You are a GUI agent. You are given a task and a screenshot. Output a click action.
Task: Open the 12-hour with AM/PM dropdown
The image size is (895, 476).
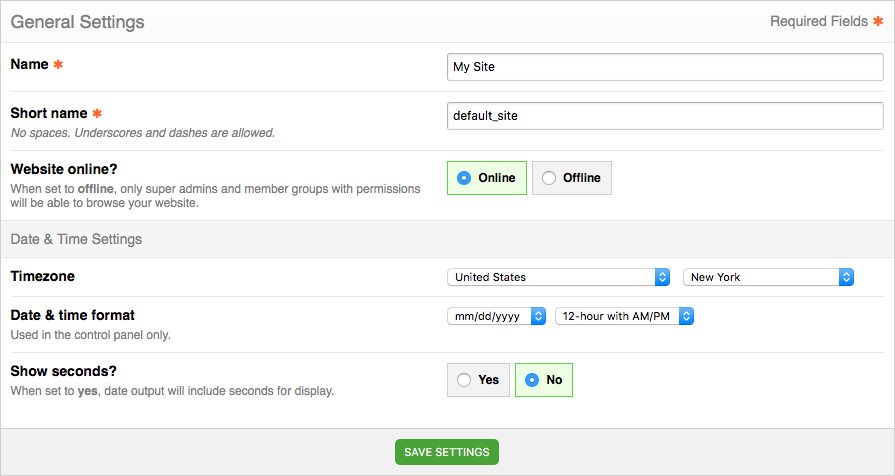click(624, 316)
